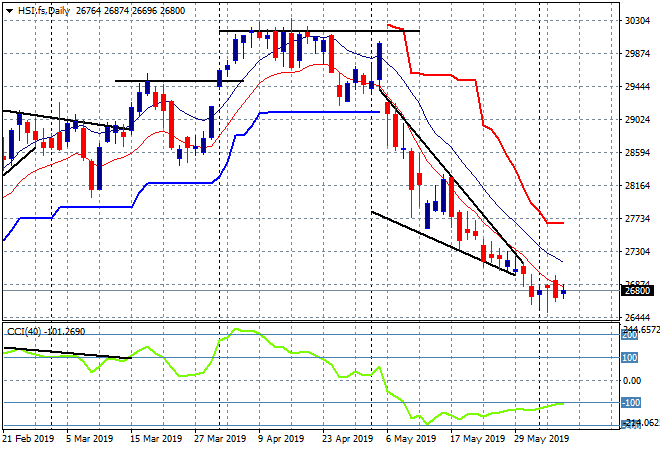The width and height of the screenshot is (660, 450).
Task: Select the black resistance line above April candles
Action: (319, 31)
